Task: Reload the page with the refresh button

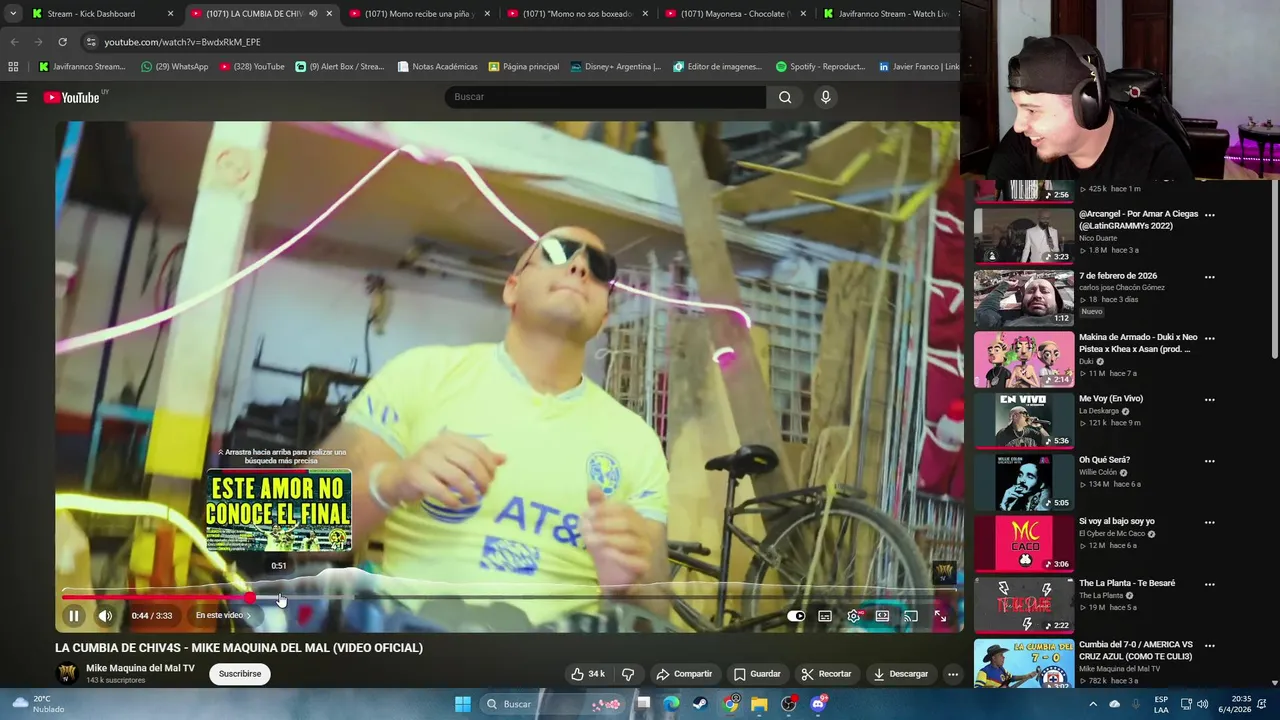Action: point(62,42)
